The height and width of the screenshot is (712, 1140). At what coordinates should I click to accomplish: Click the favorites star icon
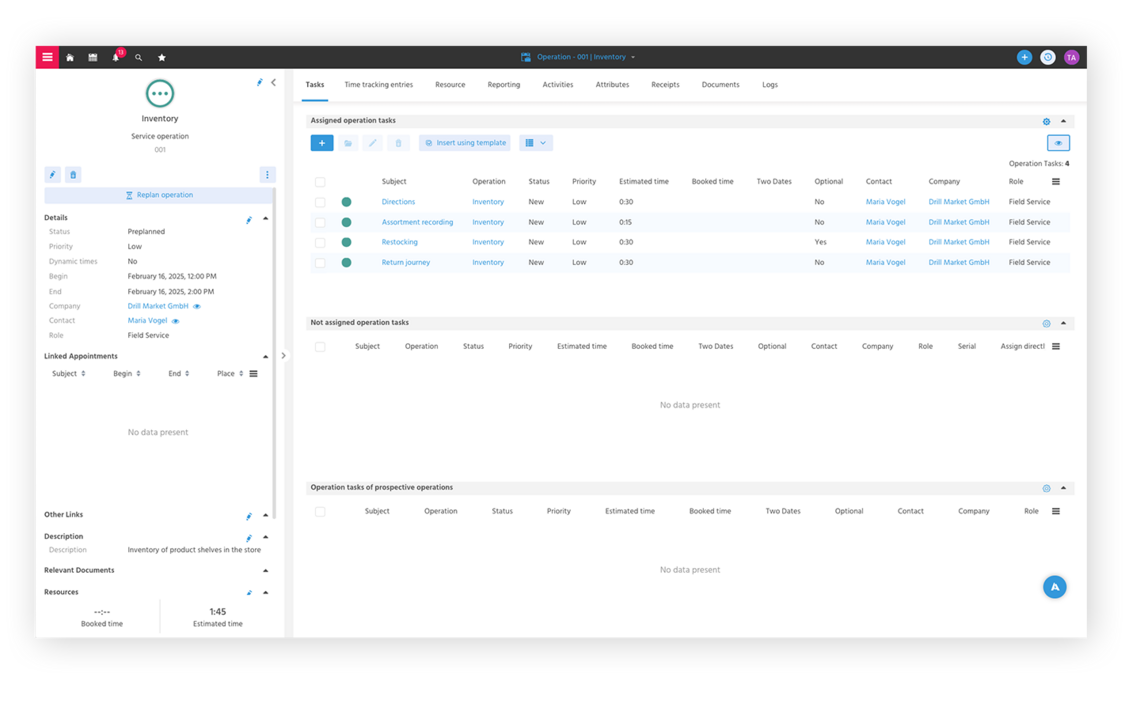point(162,57)
